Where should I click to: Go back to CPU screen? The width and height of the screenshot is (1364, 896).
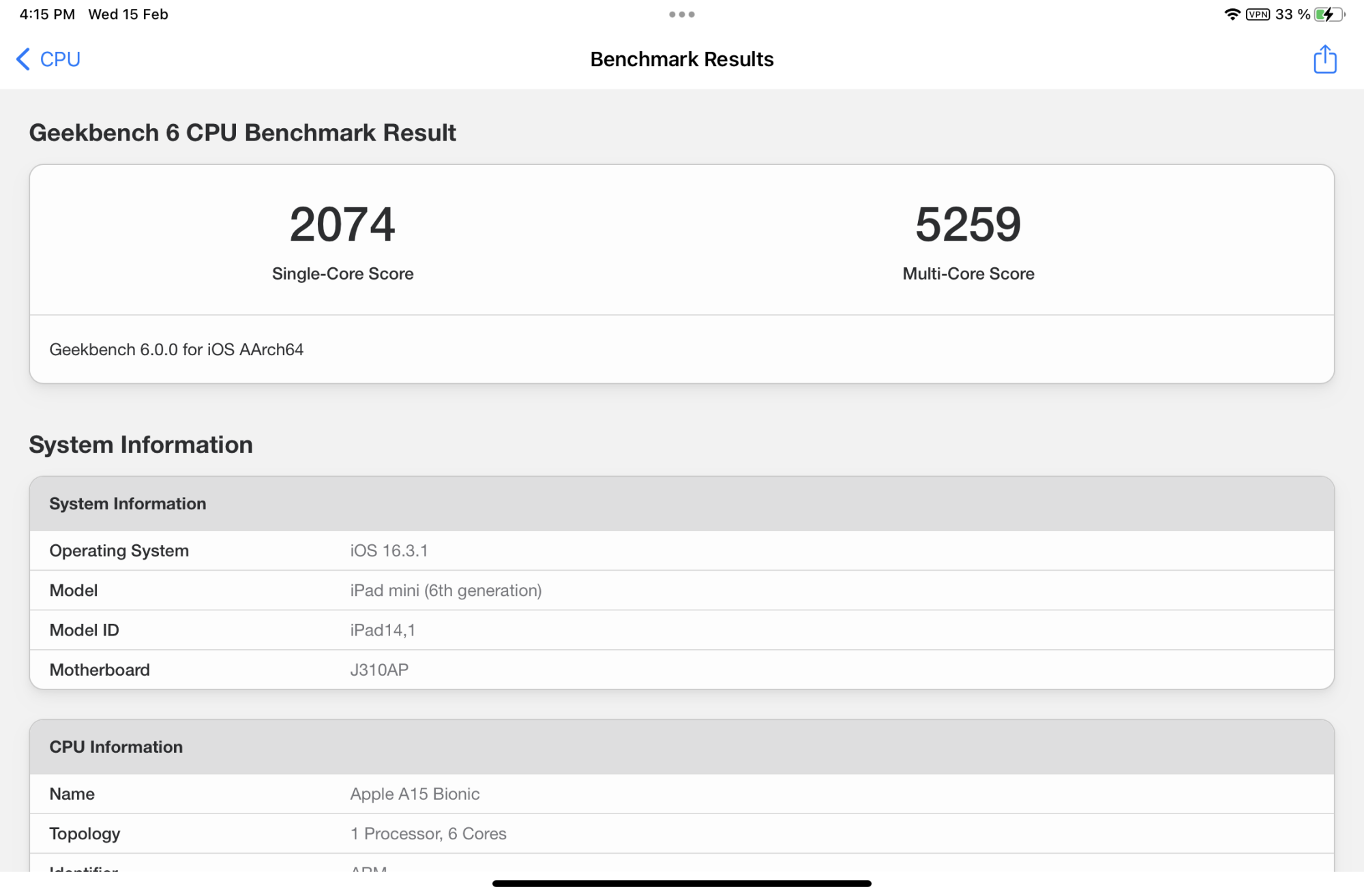[59, 59]
